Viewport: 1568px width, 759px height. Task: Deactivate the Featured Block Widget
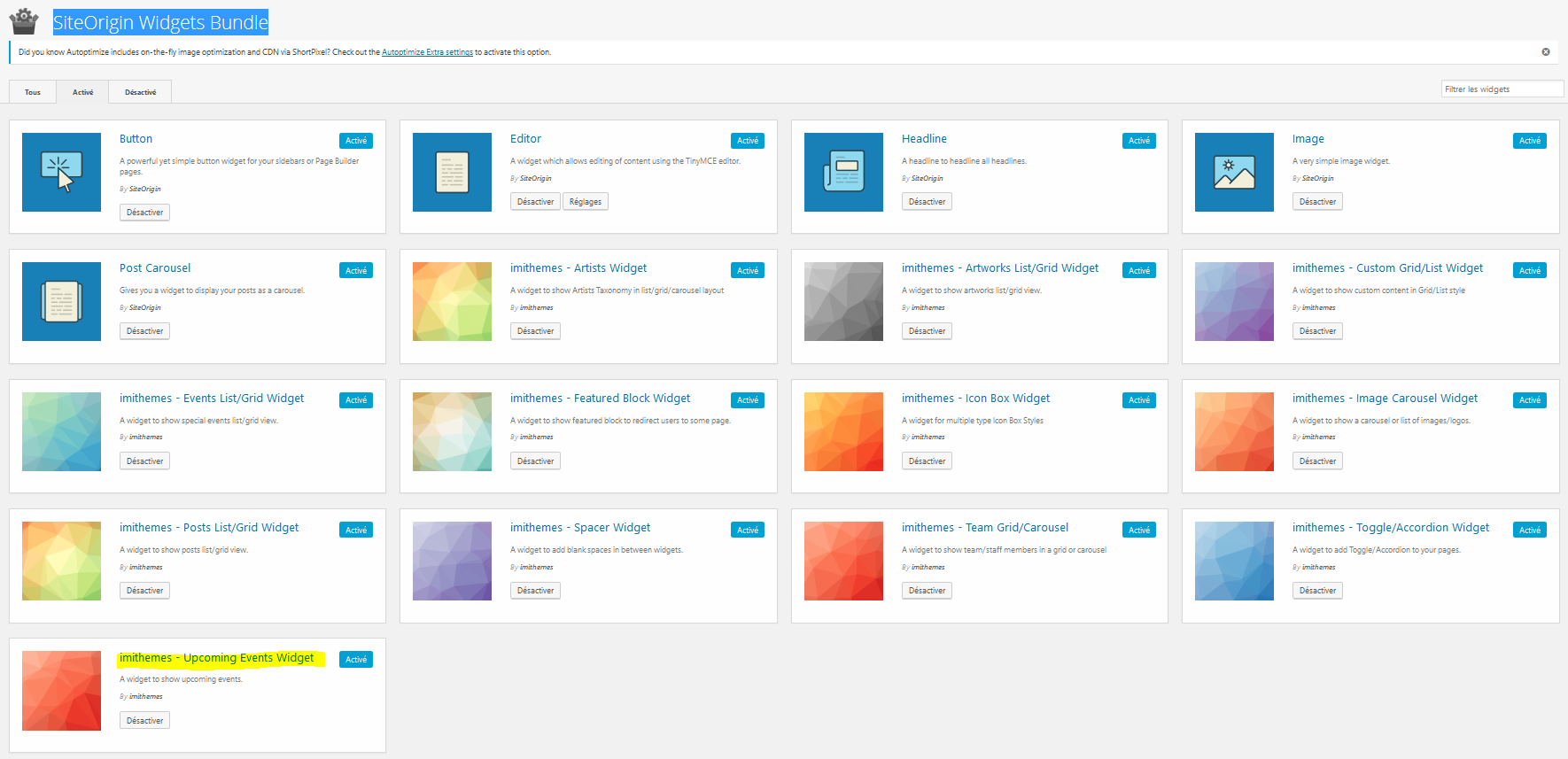(535, 461)
